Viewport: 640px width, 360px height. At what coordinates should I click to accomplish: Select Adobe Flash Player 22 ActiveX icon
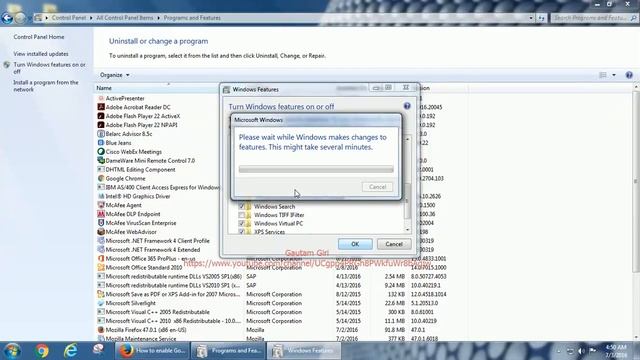pos(101,116)
